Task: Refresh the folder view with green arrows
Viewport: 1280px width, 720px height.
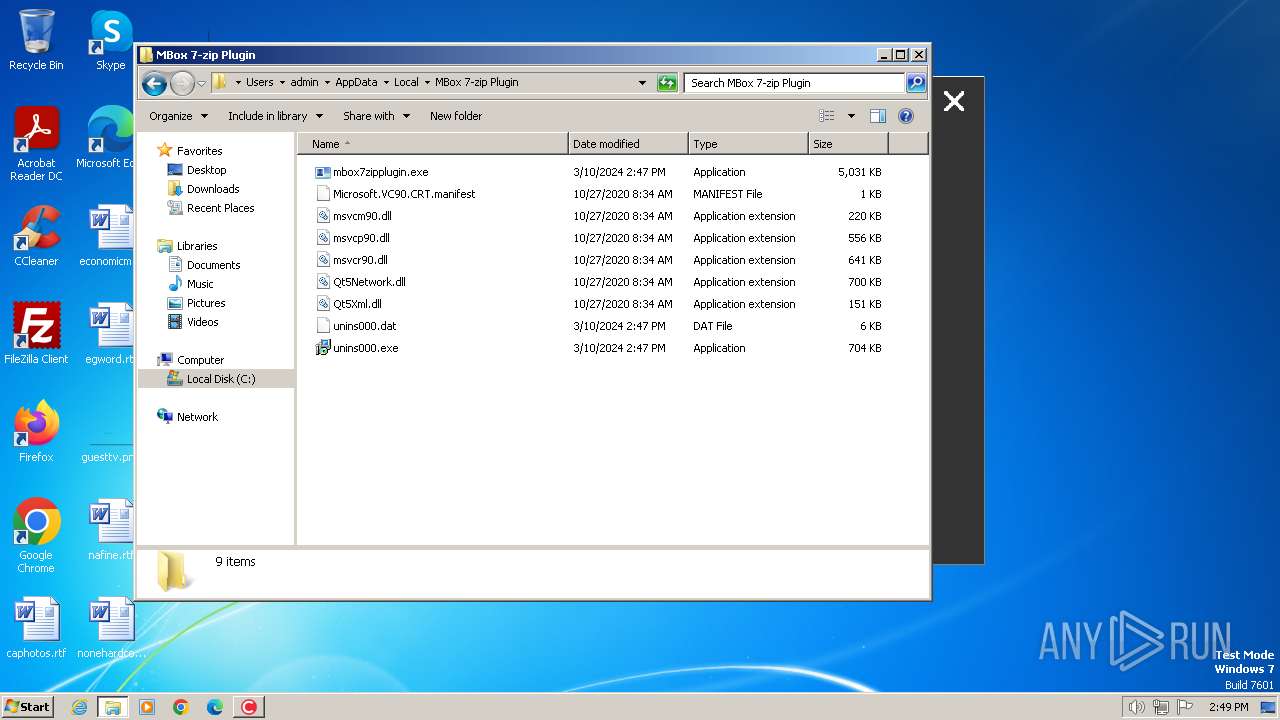Action: (x=667, y=83)
